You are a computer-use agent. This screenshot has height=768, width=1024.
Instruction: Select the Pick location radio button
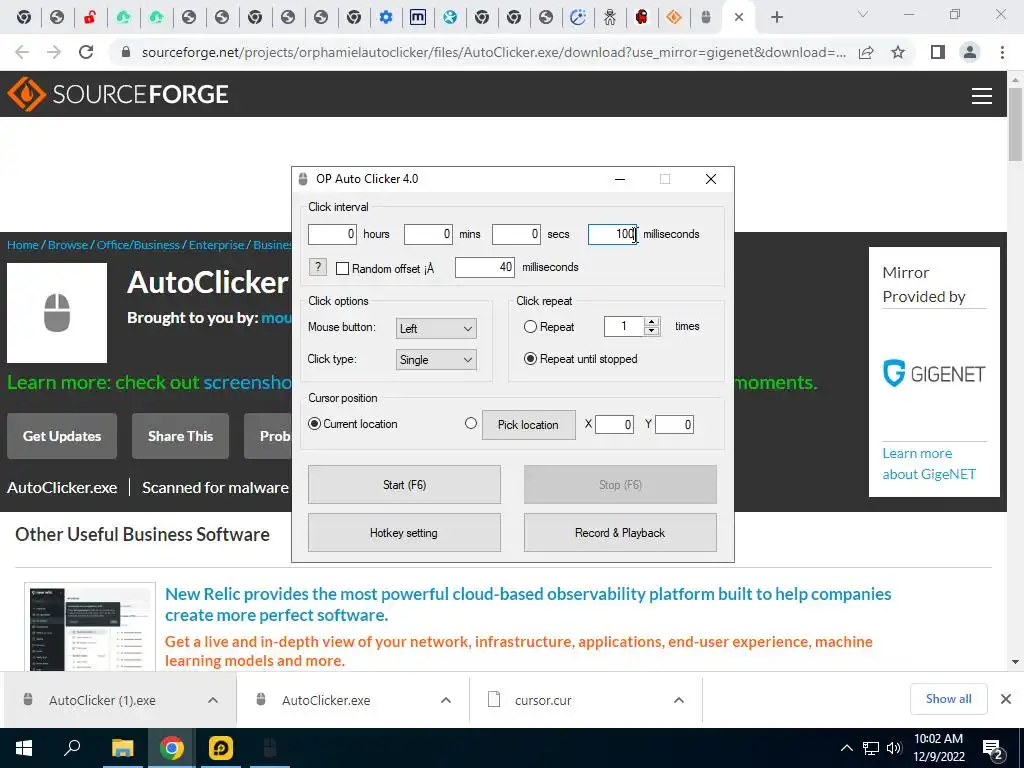tap(471, 423)
